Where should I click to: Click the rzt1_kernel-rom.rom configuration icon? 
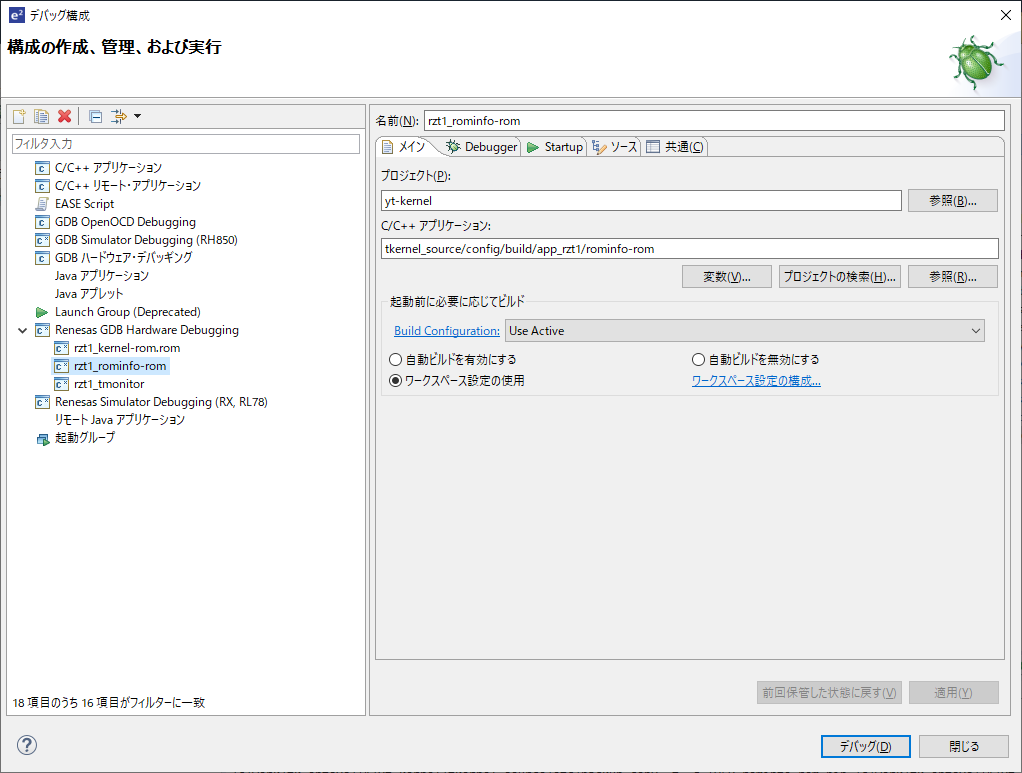[61, 348]
